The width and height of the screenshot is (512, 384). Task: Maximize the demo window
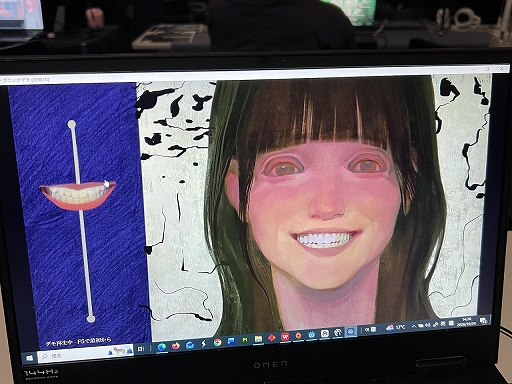[487, 69]
